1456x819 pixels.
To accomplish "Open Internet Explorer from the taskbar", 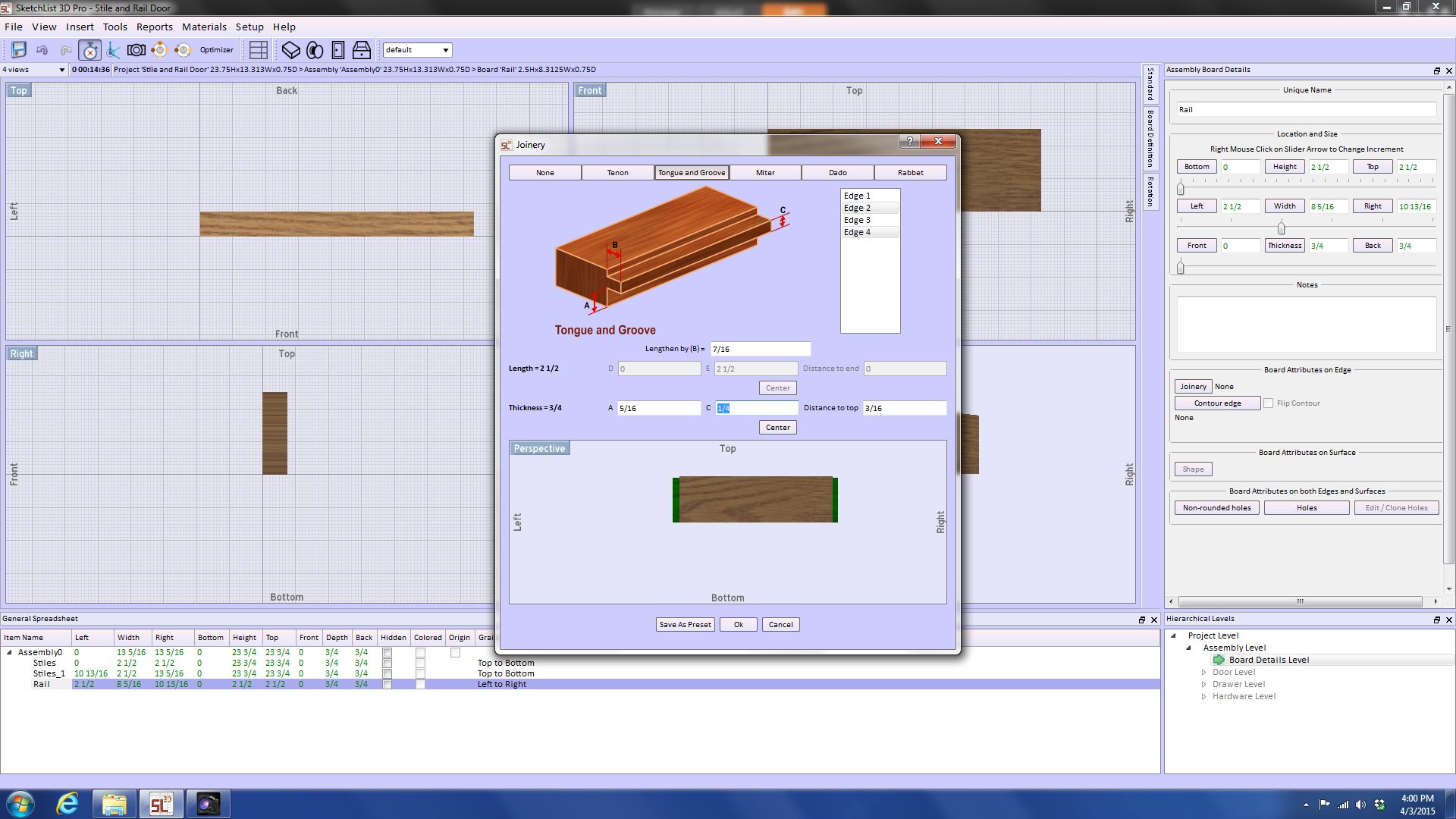I will point(67,804).
